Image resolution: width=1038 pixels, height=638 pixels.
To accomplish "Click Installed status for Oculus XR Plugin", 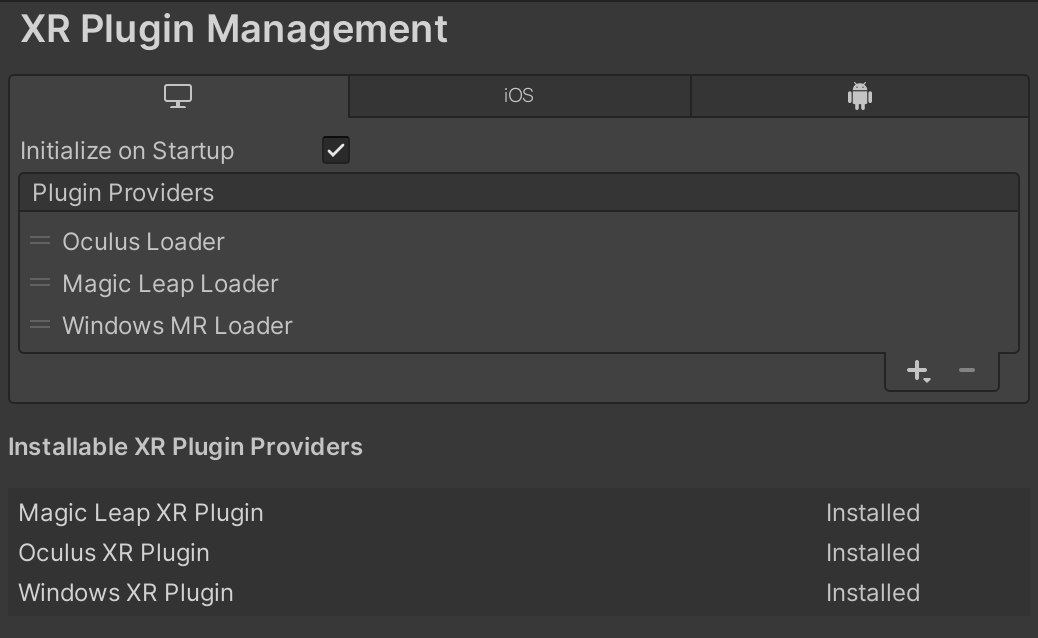I will point(872,553).
